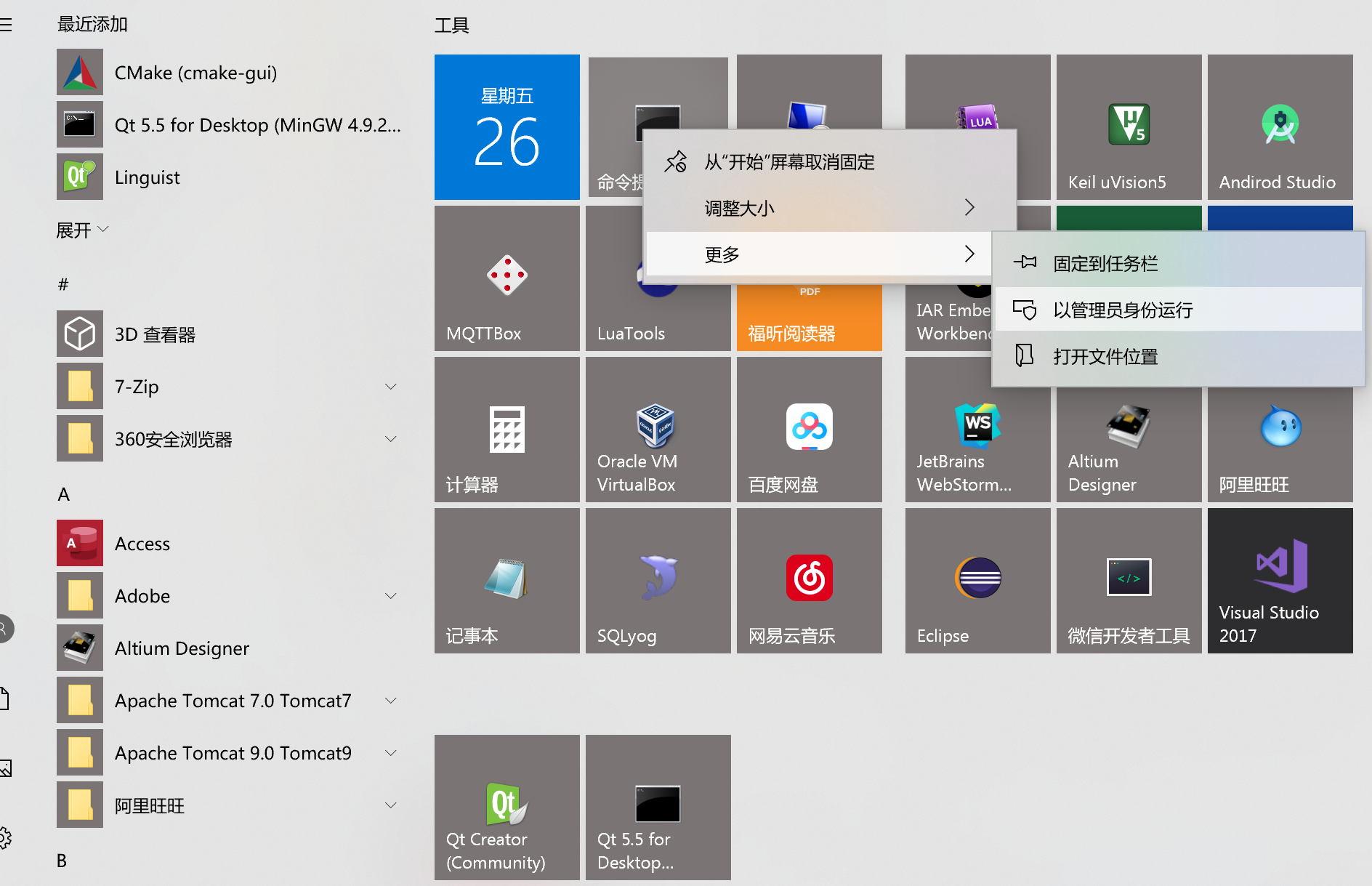Screen dimensions: 1372x886
Task: Select 以管理员身份运行
Action: [x=1178, y=310]
